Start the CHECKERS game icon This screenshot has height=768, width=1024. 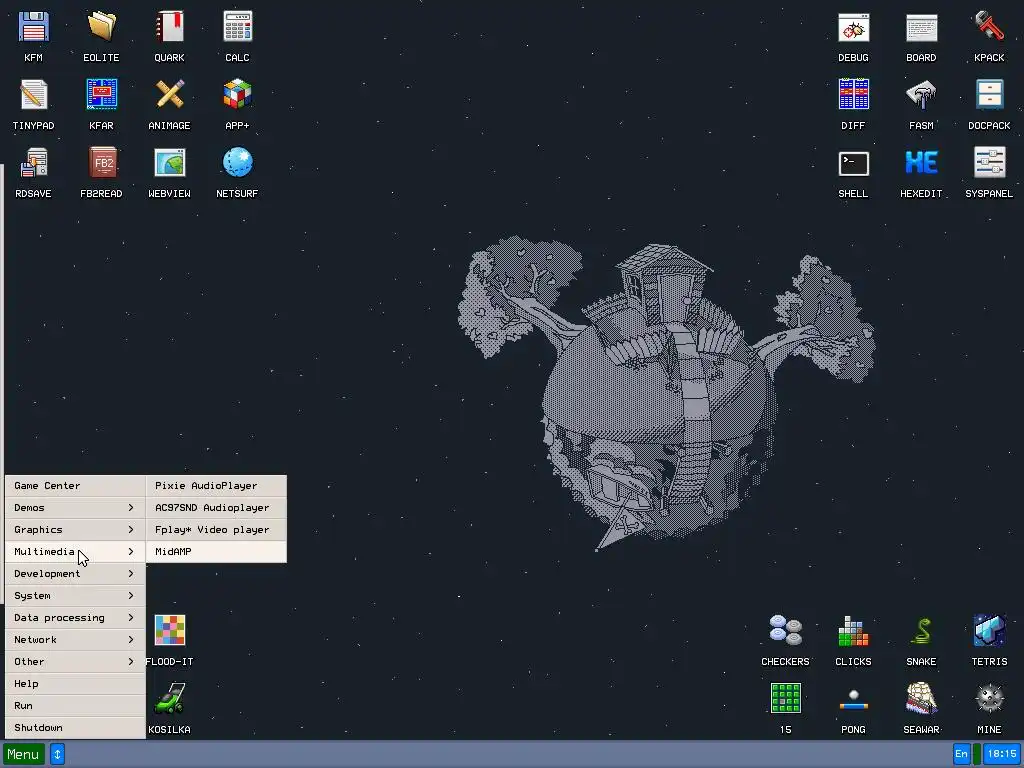pos(786,631)
